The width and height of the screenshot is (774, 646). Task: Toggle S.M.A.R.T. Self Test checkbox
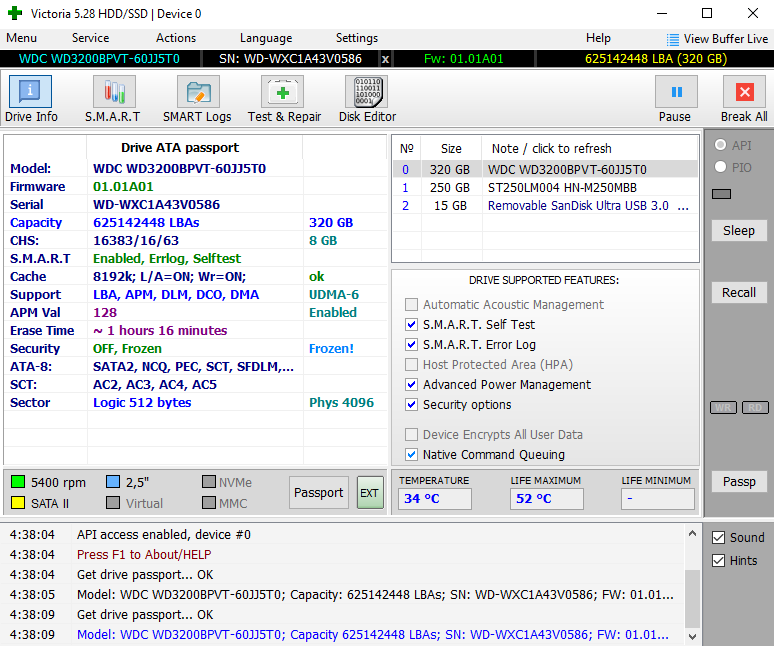[x=411, y=324]
